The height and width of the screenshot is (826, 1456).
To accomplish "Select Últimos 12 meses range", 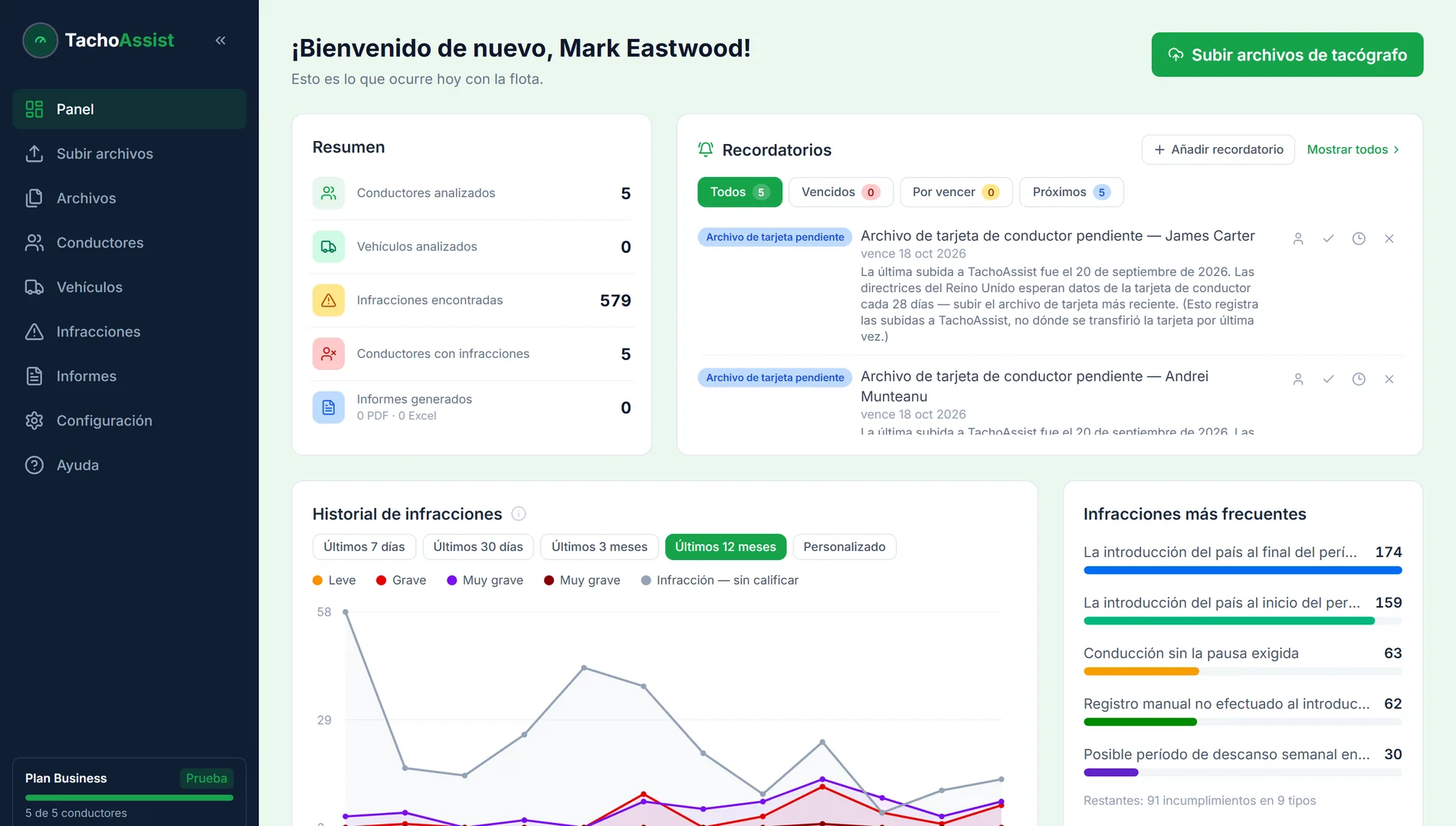I will pos(726,547).
